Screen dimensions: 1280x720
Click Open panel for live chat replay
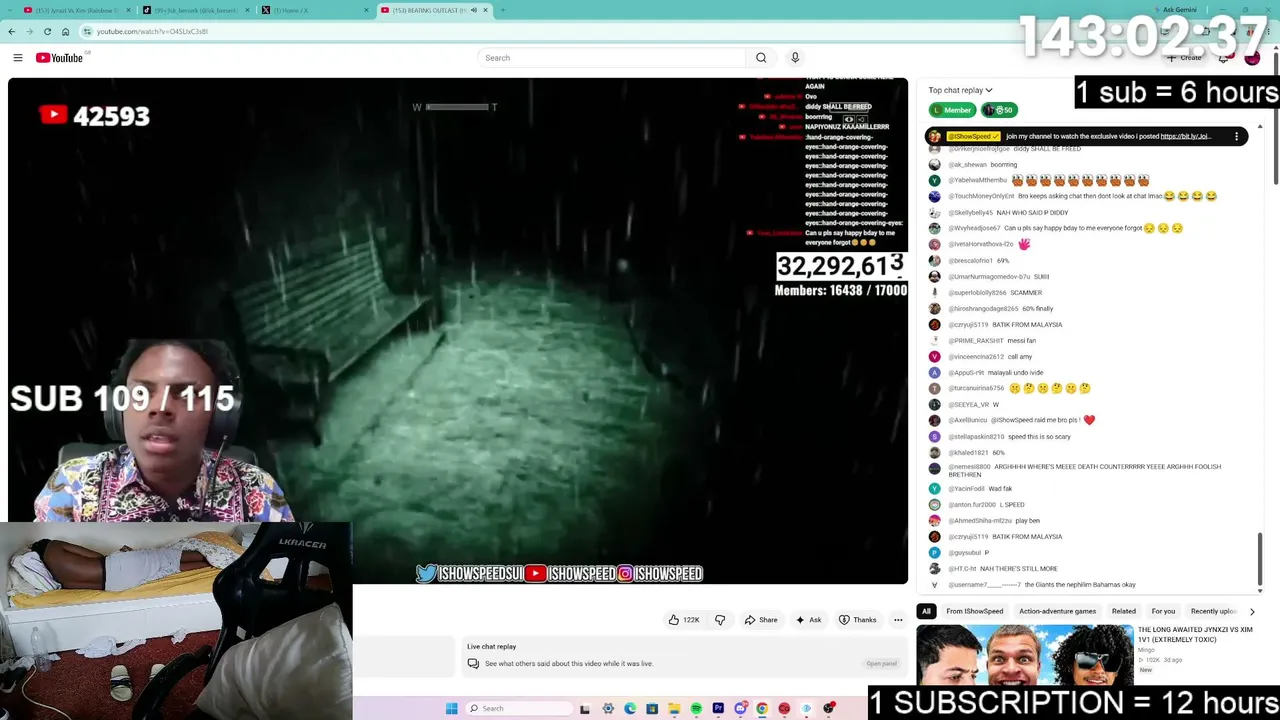click(881, 664)
